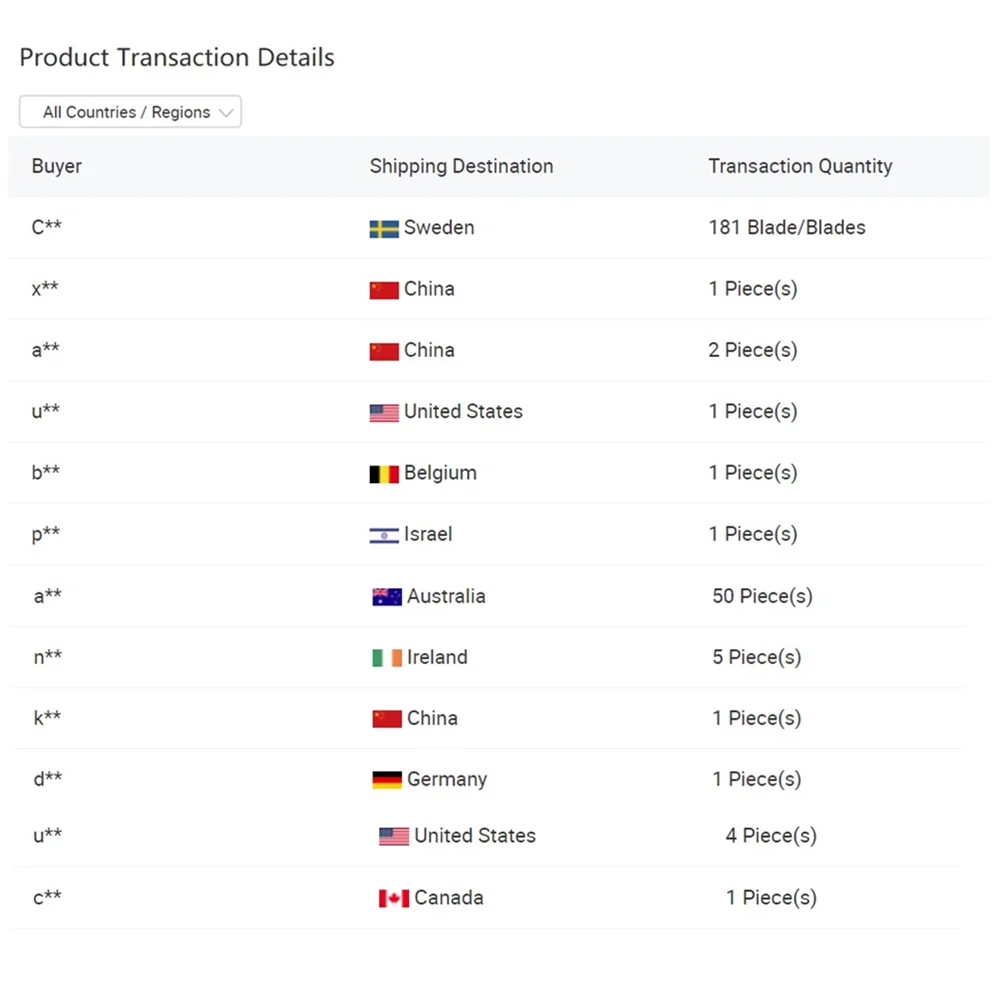
Task: Click the Australia flag icon
Action: (387, 597)
